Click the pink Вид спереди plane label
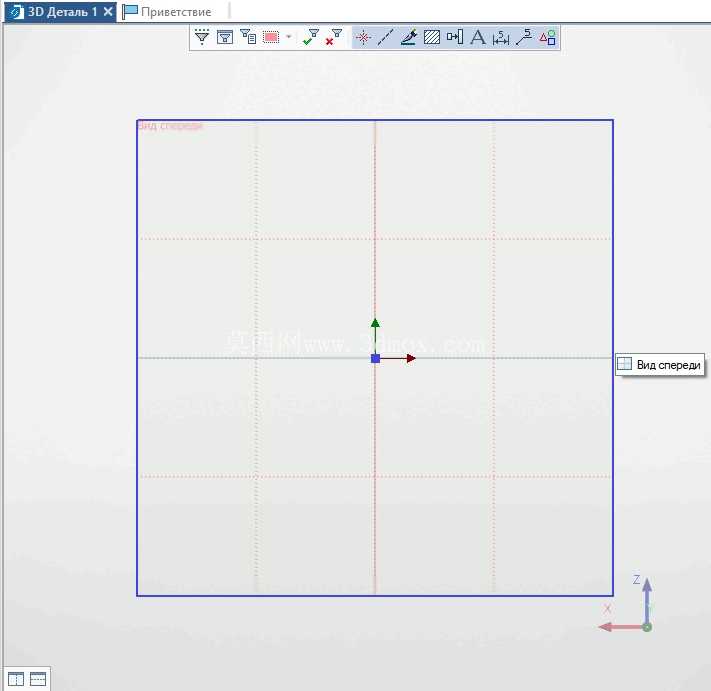 click(170, 126)
